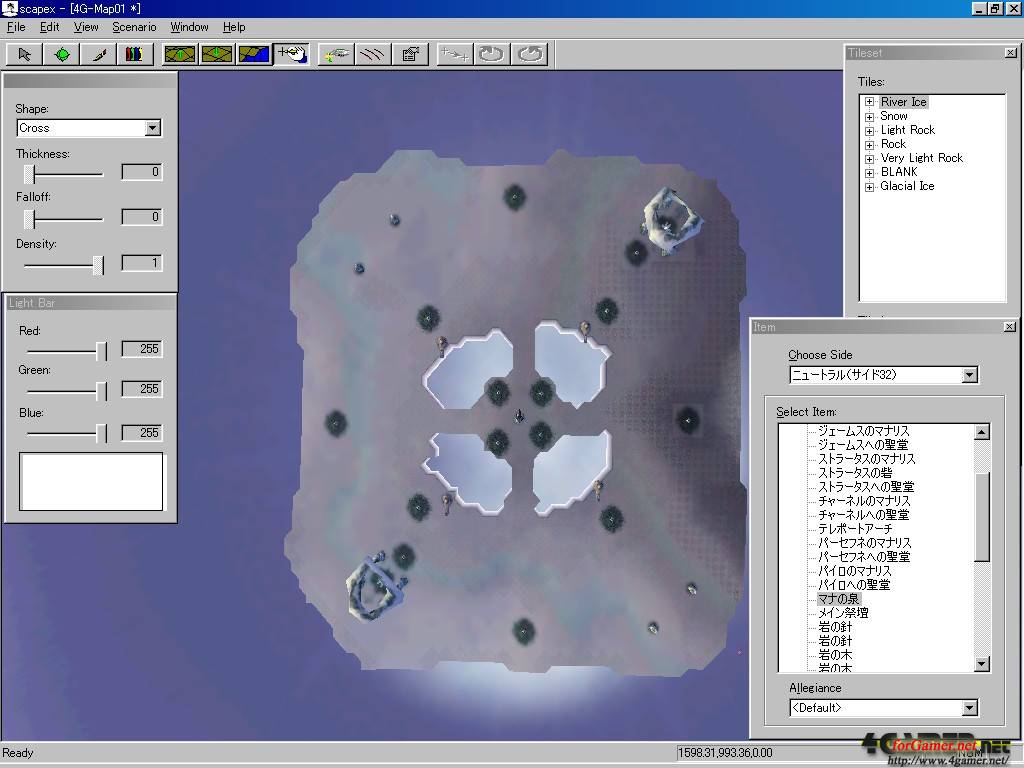Close the Item panel

pos(1010,326)
